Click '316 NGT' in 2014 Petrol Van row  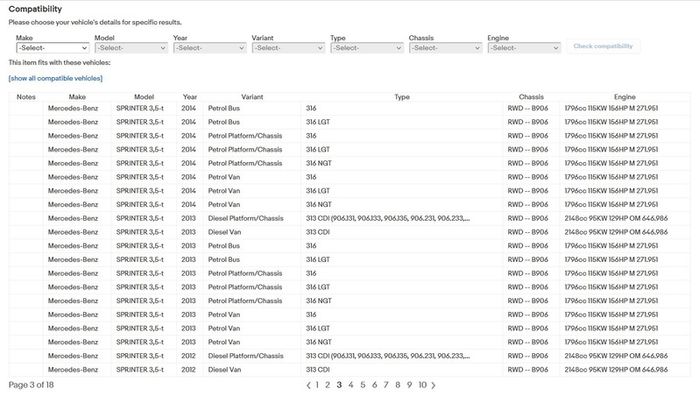click(x=319, y=204)
